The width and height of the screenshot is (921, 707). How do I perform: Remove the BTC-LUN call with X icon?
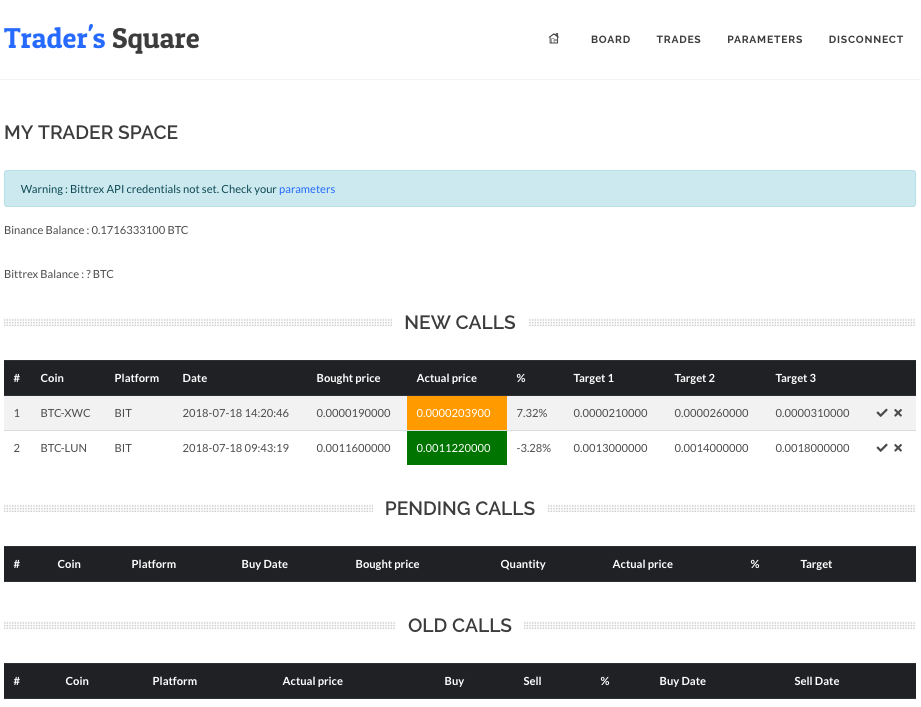pos(898,448)
